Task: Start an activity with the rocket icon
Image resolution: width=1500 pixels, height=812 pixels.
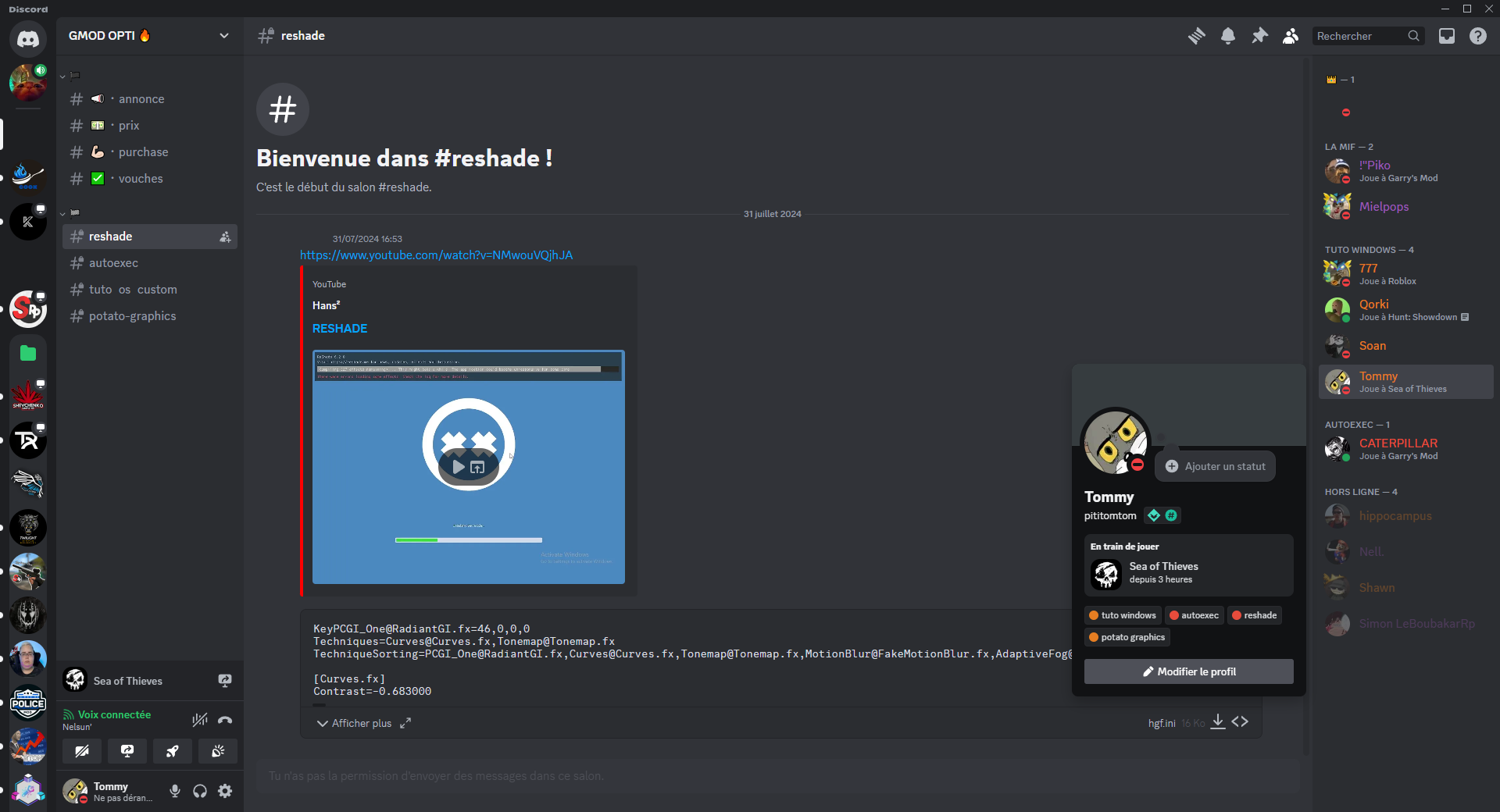Action: [173, 751]
